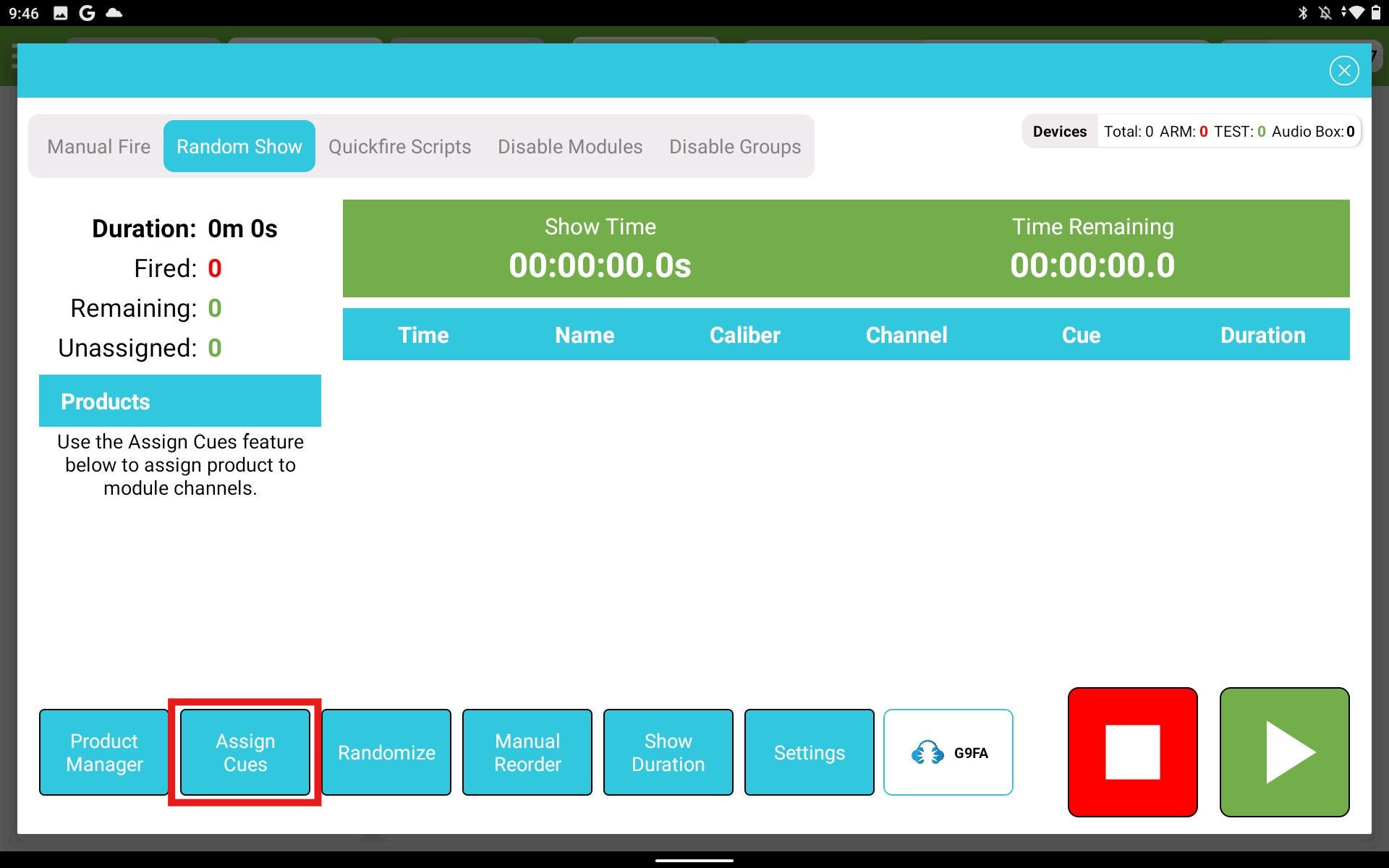Open the Product Manager
1389x868 pixels.
pos(103,752)
